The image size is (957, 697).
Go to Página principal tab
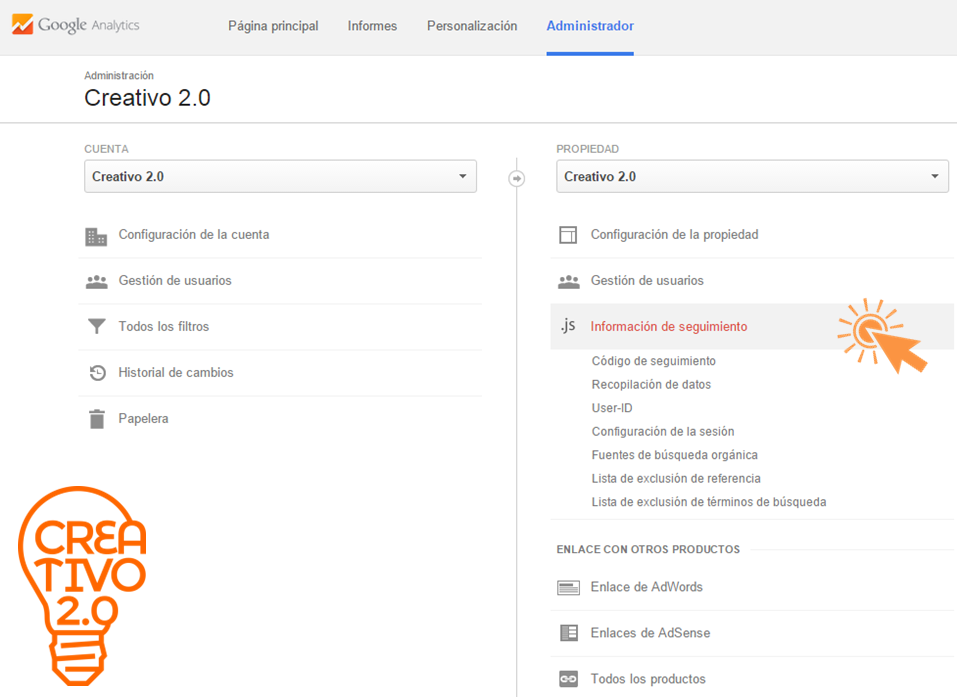(273, 26)
